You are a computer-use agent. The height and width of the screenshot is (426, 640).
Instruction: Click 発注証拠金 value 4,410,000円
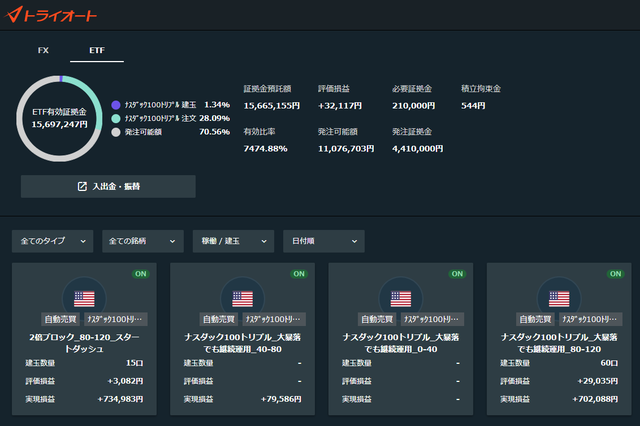418,149
